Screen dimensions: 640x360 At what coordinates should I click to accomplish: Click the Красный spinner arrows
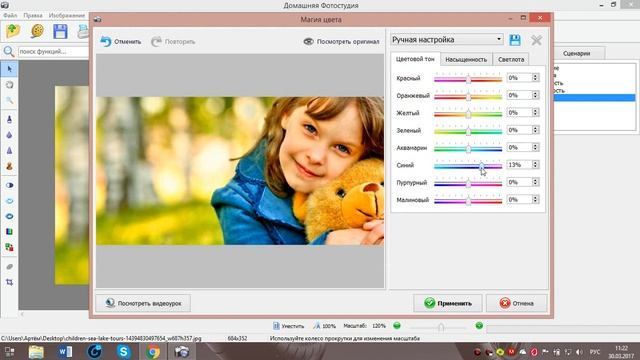tap(535, 78)
